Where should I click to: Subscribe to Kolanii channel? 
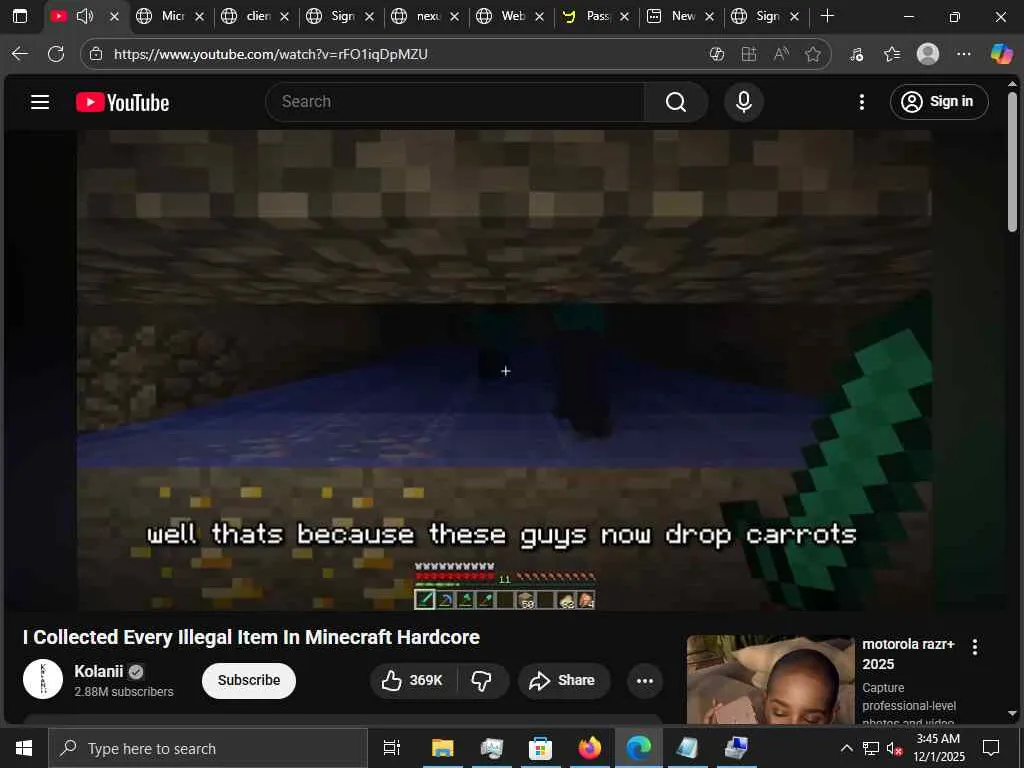click(x=249, y=680)
